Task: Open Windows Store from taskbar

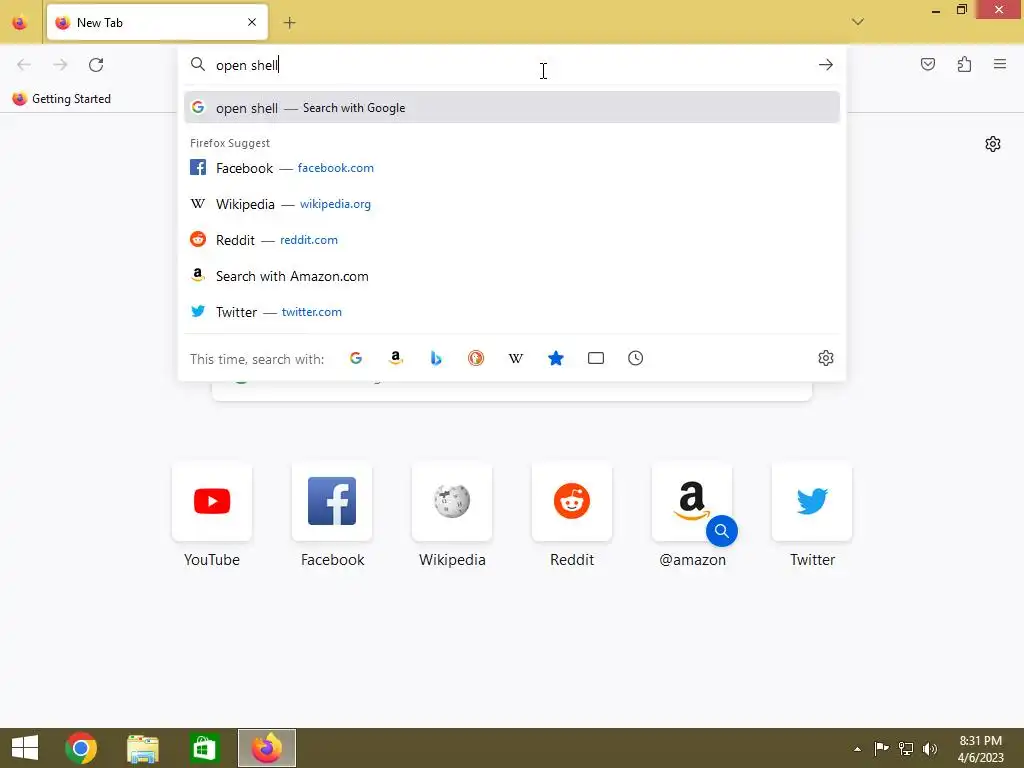Action: pos(204,748)
